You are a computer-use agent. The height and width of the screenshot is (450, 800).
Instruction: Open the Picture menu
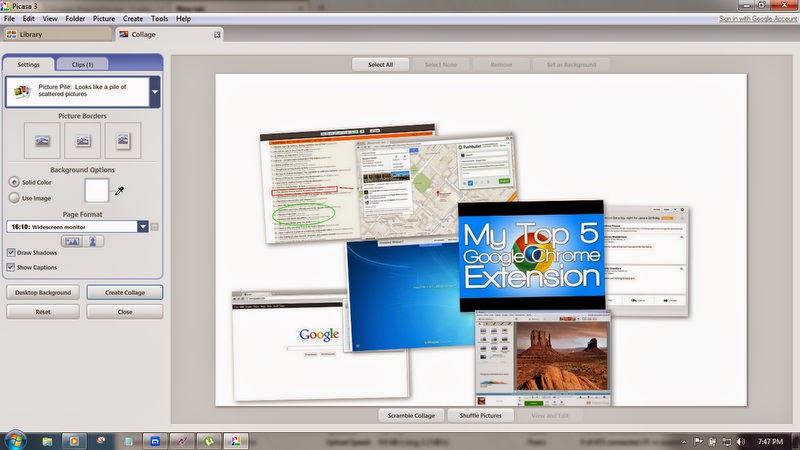[104, 19]
